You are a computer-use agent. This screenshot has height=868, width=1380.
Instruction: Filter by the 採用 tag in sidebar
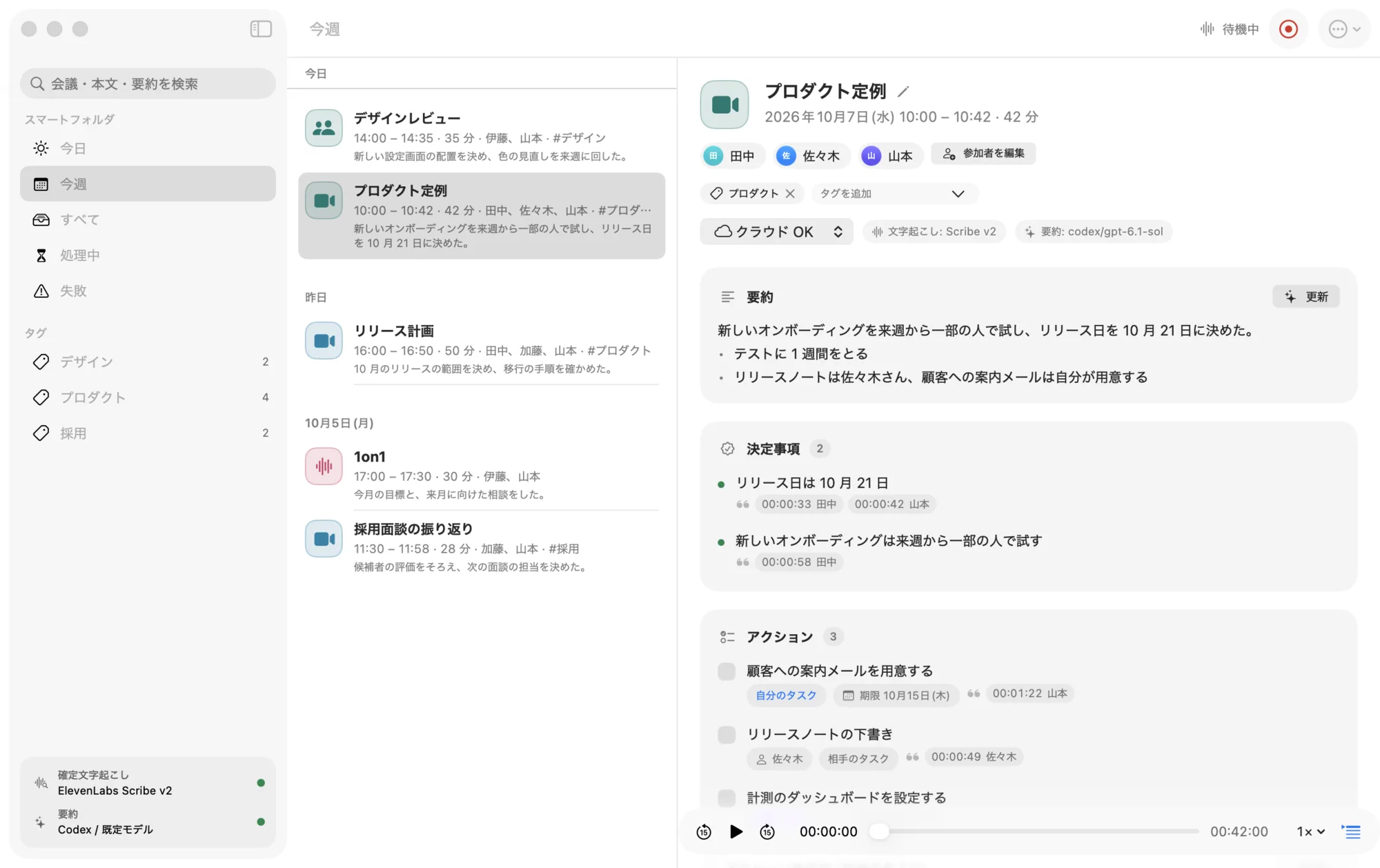148,433
